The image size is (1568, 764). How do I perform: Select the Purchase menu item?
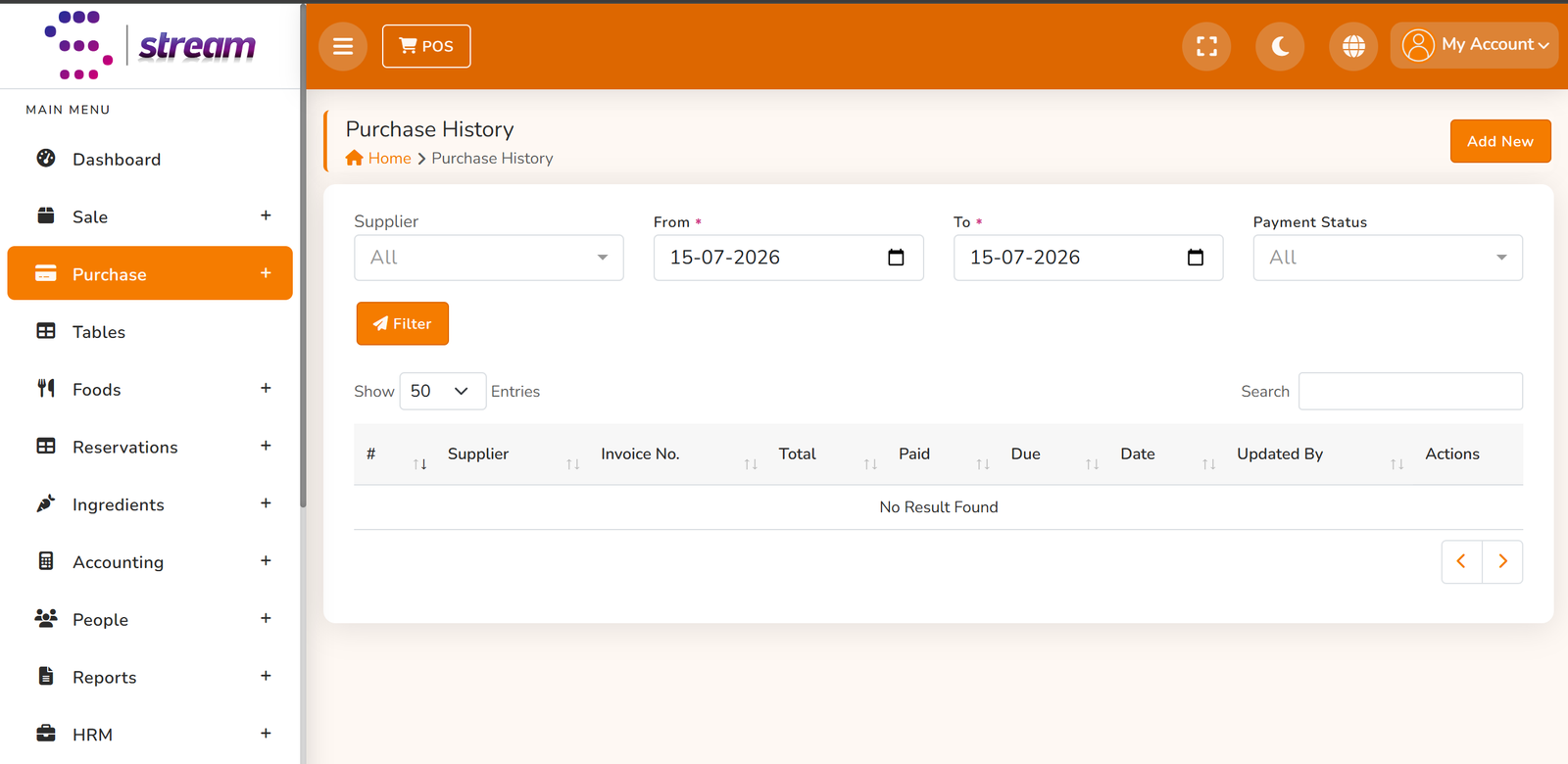point(150,273)
